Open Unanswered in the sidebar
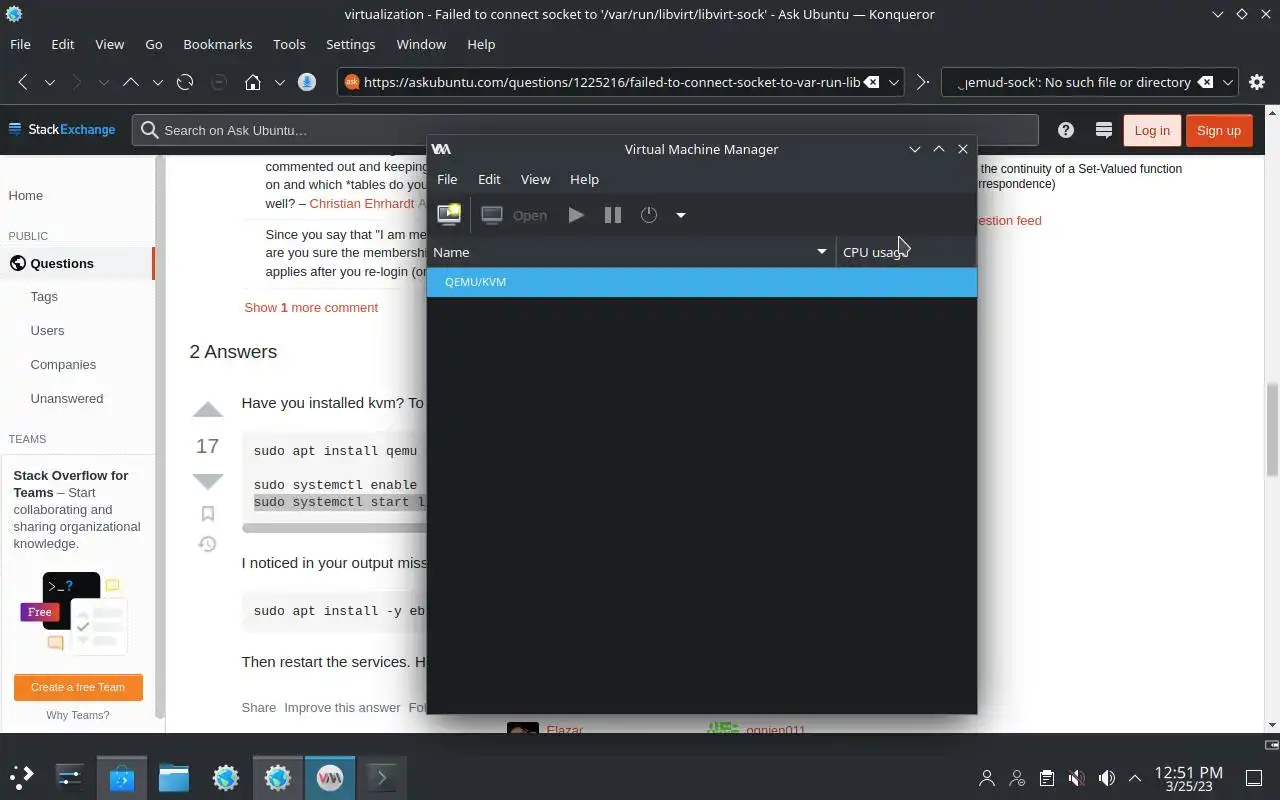This screenshot has height=800, width=1280. tap(67, 398)
